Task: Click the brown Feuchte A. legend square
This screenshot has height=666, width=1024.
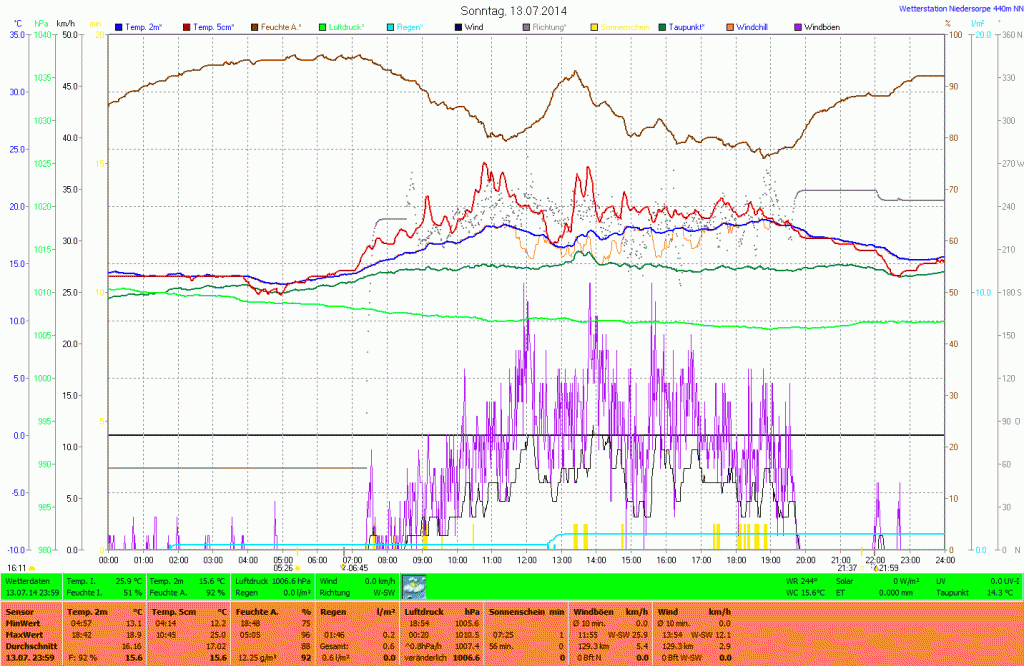Action: pos(254,26)
